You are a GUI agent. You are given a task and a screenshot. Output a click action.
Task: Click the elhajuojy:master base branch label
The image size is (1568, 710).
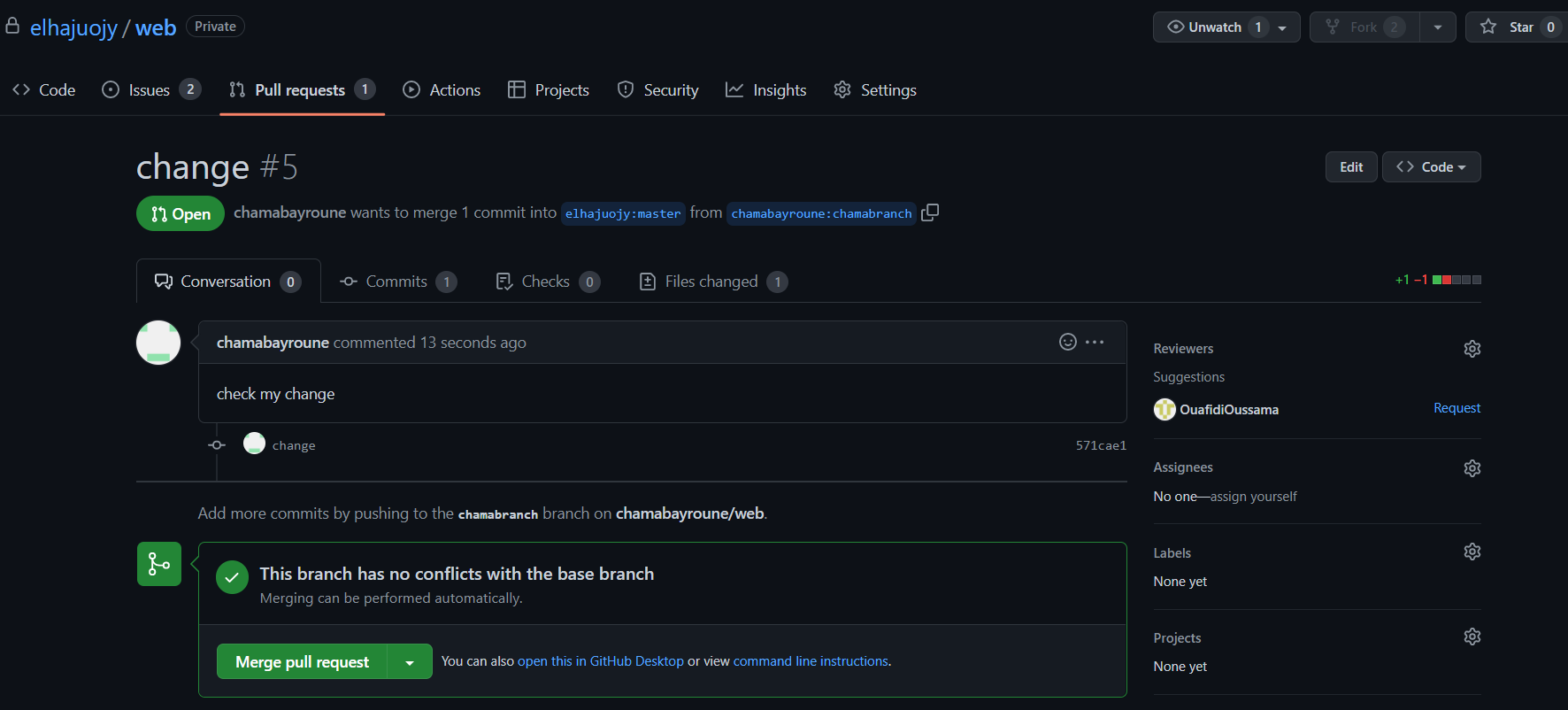[x=623, y=213]
